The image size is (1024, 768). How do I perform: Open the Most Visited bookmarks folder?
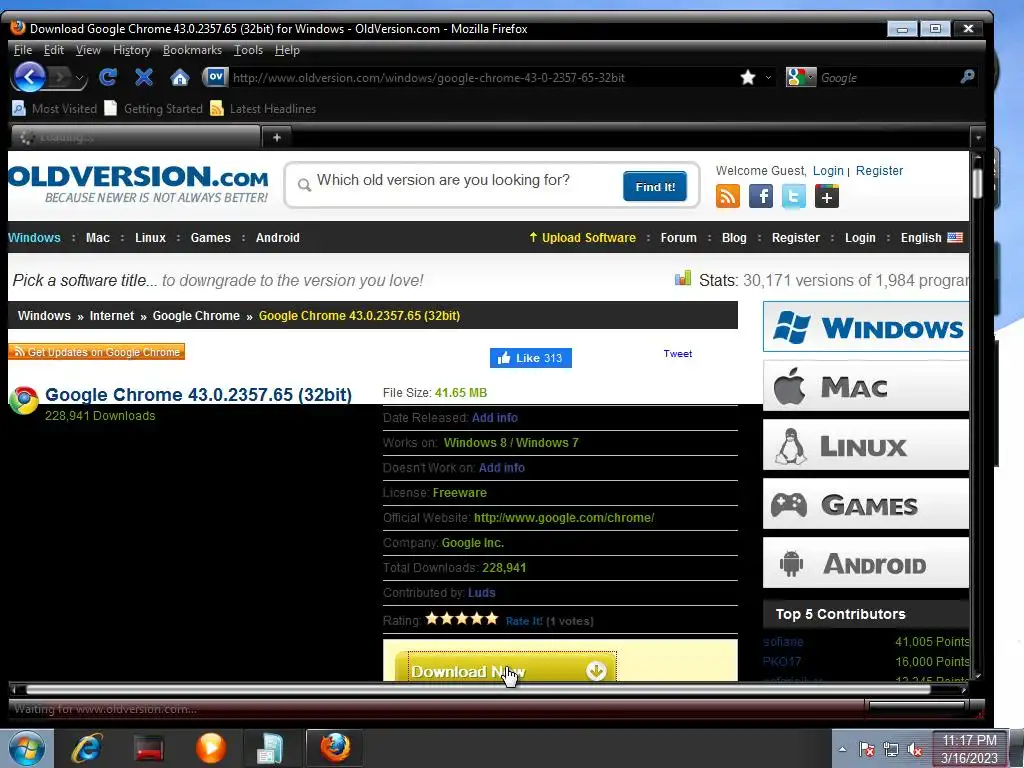(55, 108)
